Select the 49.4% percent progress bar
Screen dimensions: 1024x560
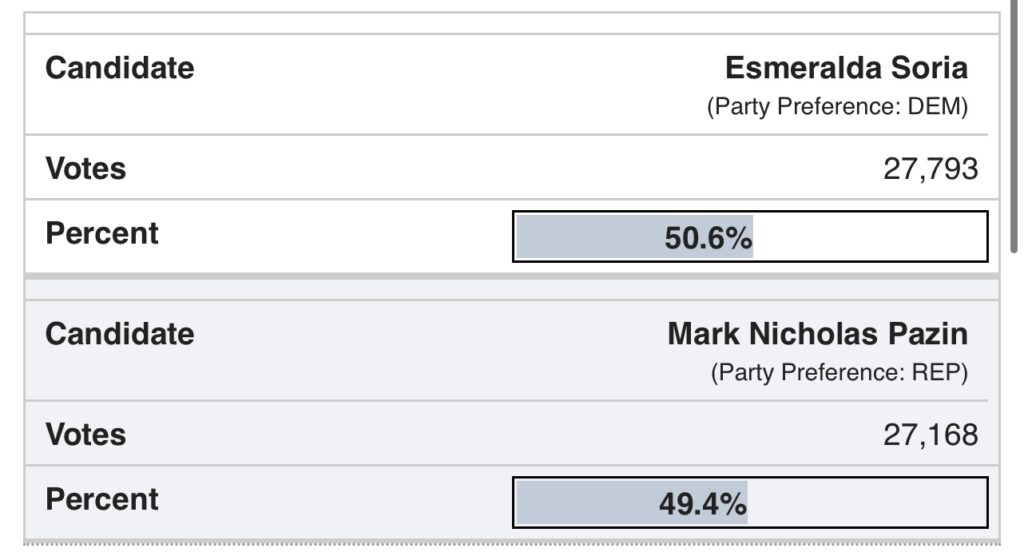pos(750,503)
